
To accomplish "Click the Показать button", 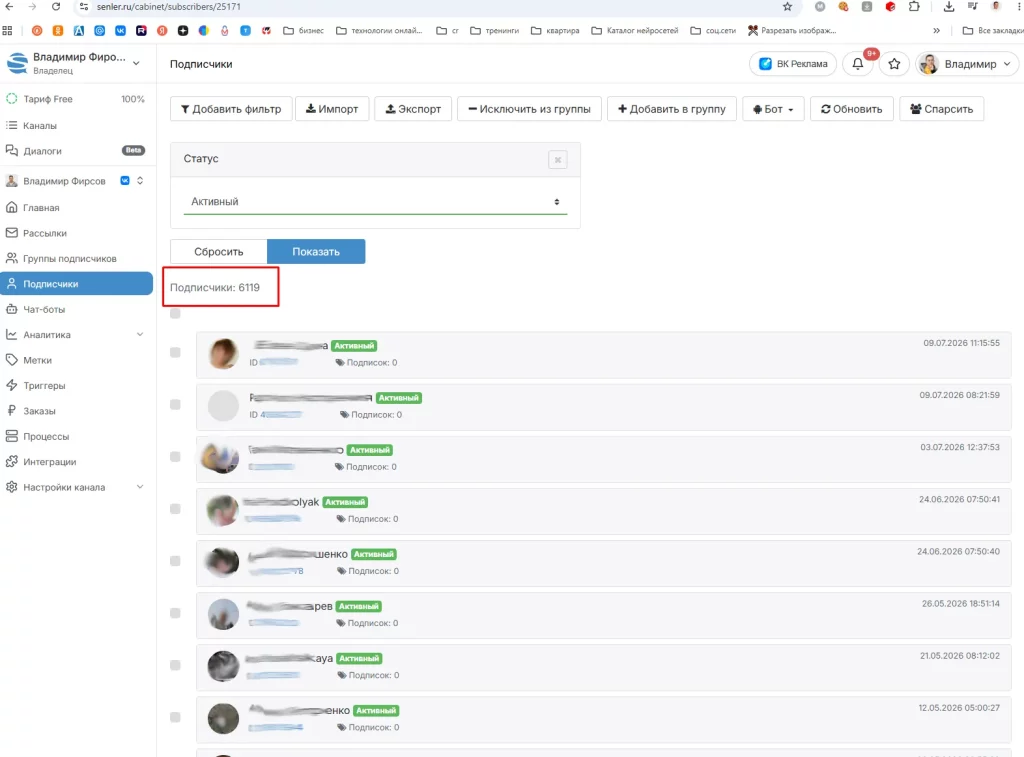I will (x=316, y=251).
